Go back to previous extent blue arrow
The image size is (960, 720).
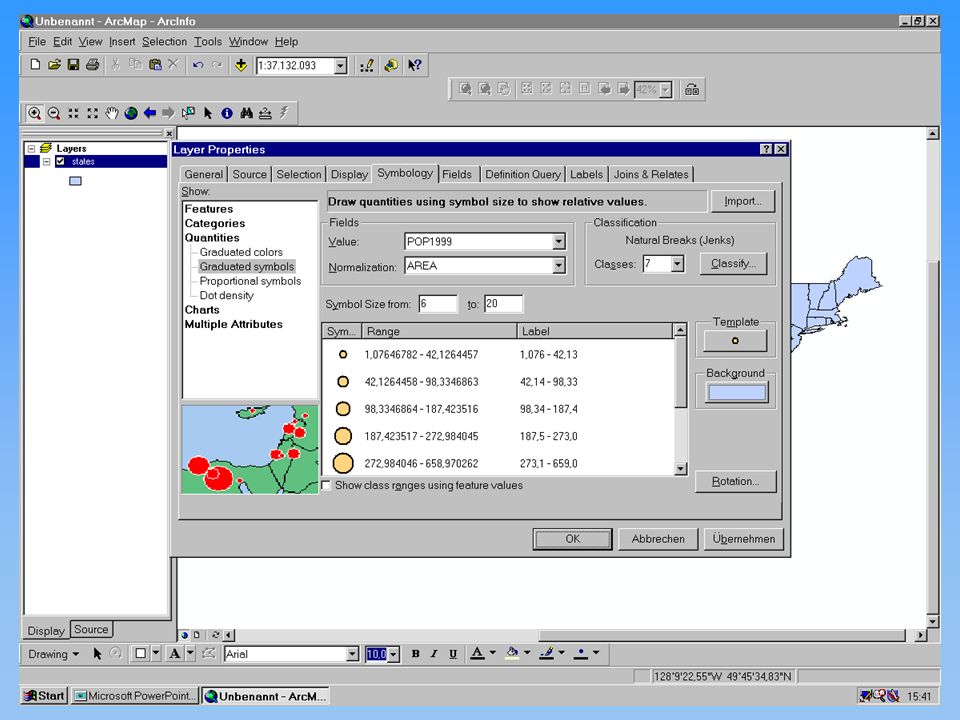(149, 113)
